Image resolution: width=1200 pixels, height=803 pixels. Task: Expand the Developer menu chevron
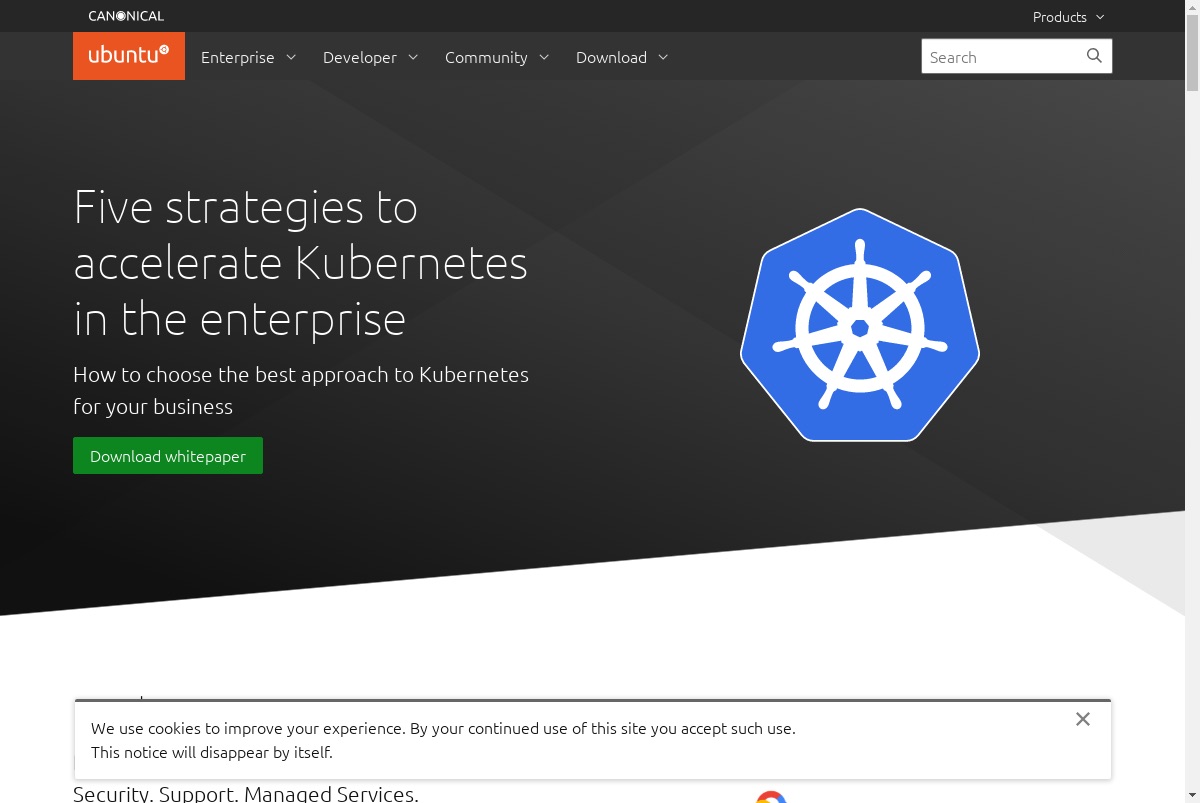[x=413, y=57]
